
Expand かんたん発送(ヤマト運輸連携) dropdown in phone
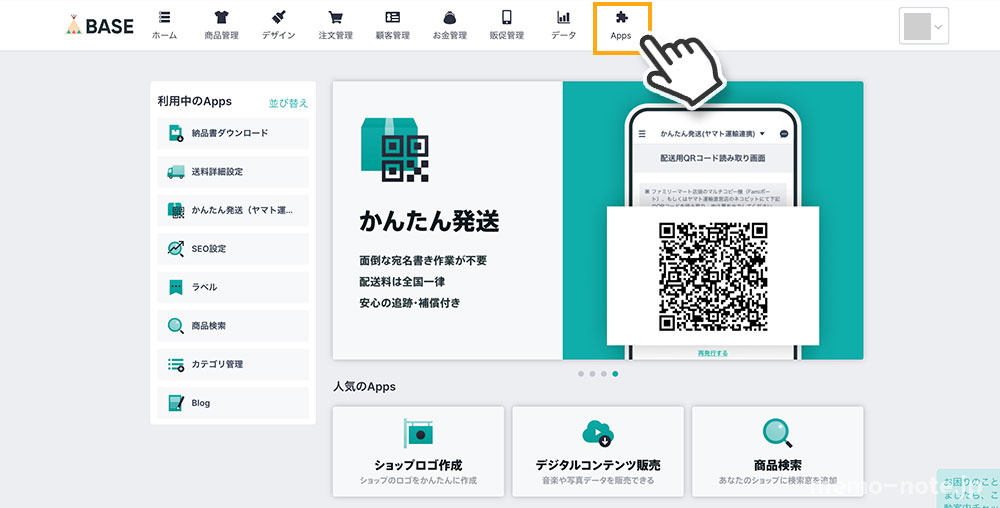pos(762,134)
